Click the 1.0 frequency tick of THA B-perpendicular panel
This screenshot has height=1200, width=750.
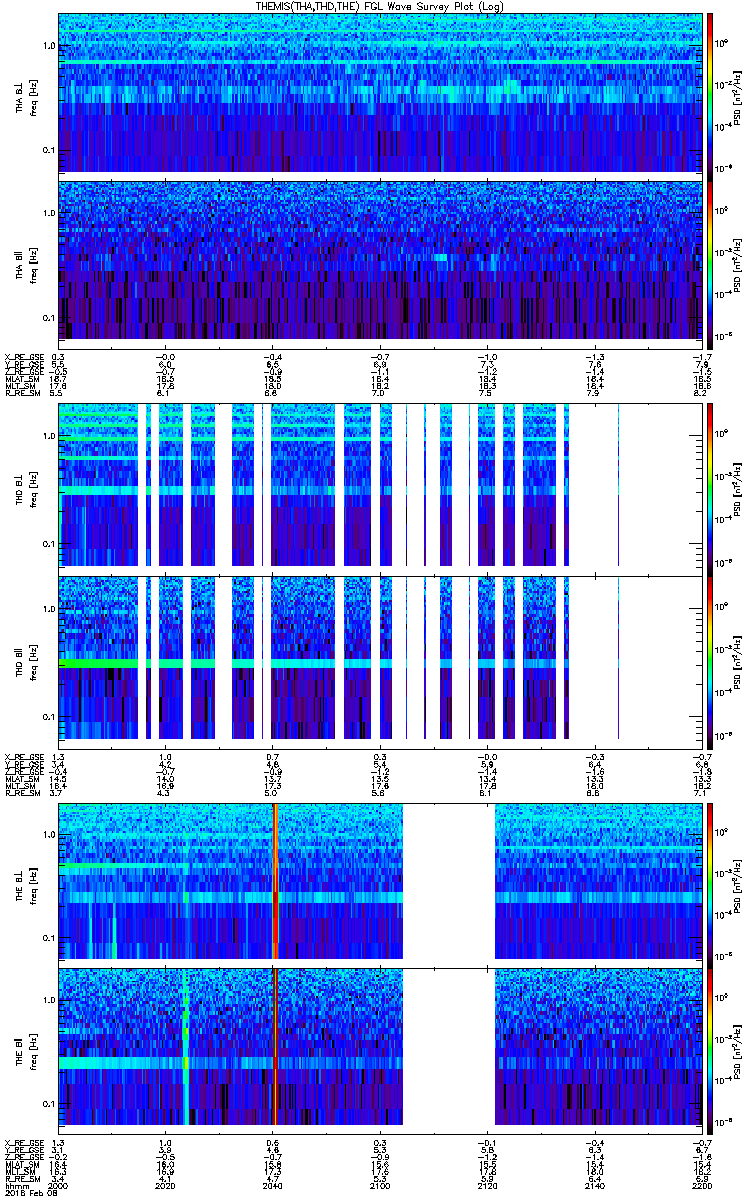pyautogui.click(x=48, y=46)
